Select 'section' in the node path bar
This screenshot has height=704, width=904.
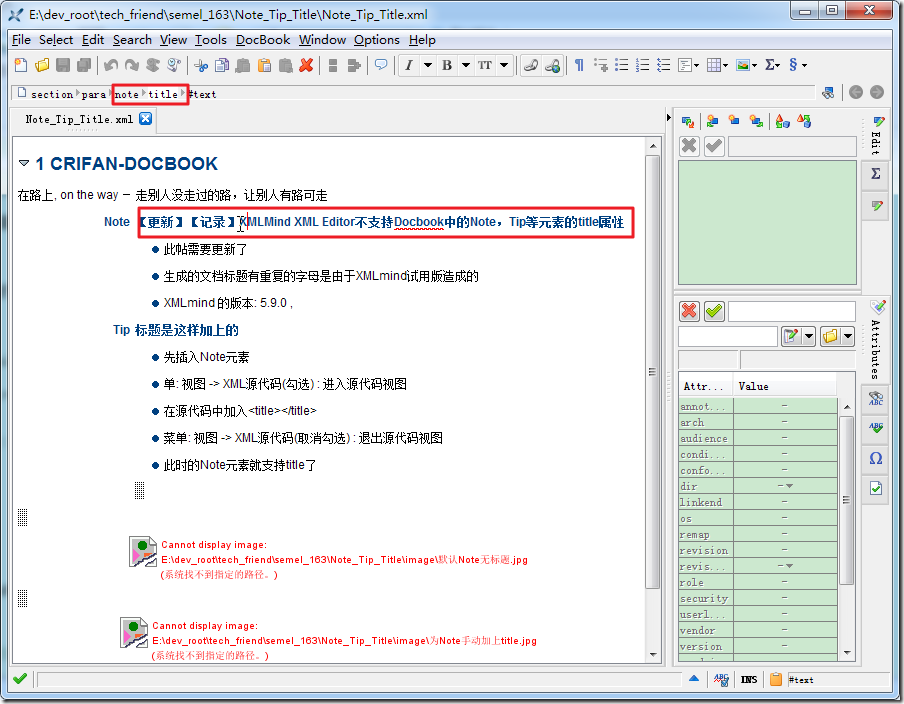52,95
